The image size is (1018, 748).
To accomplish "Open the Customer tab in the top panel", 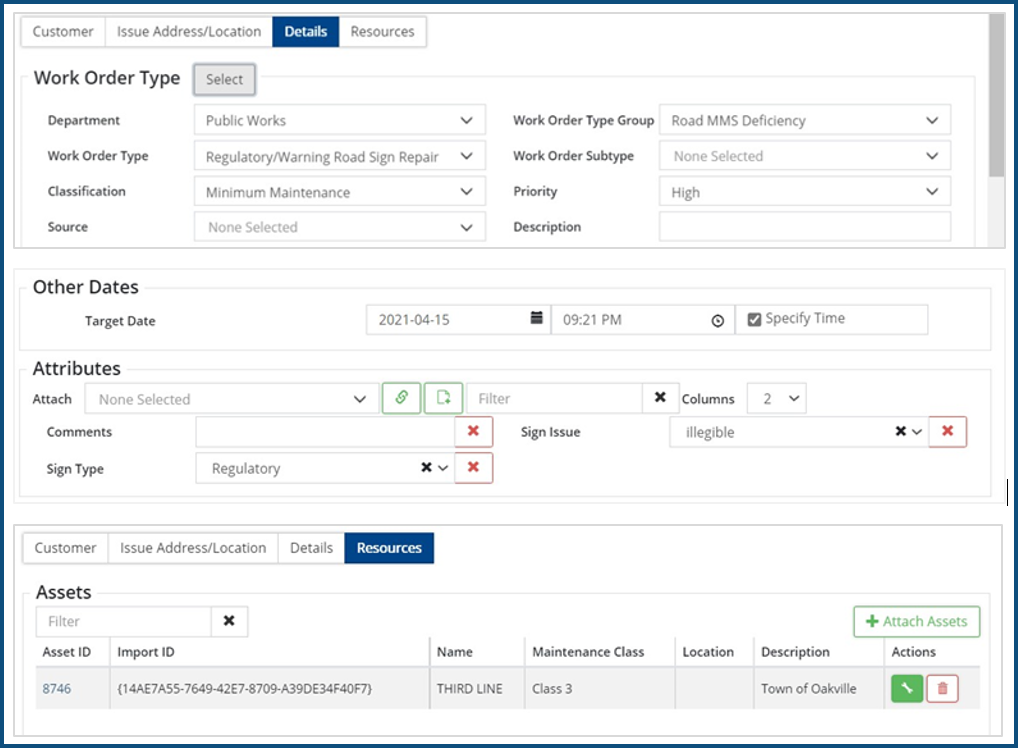I will [63, 32].
